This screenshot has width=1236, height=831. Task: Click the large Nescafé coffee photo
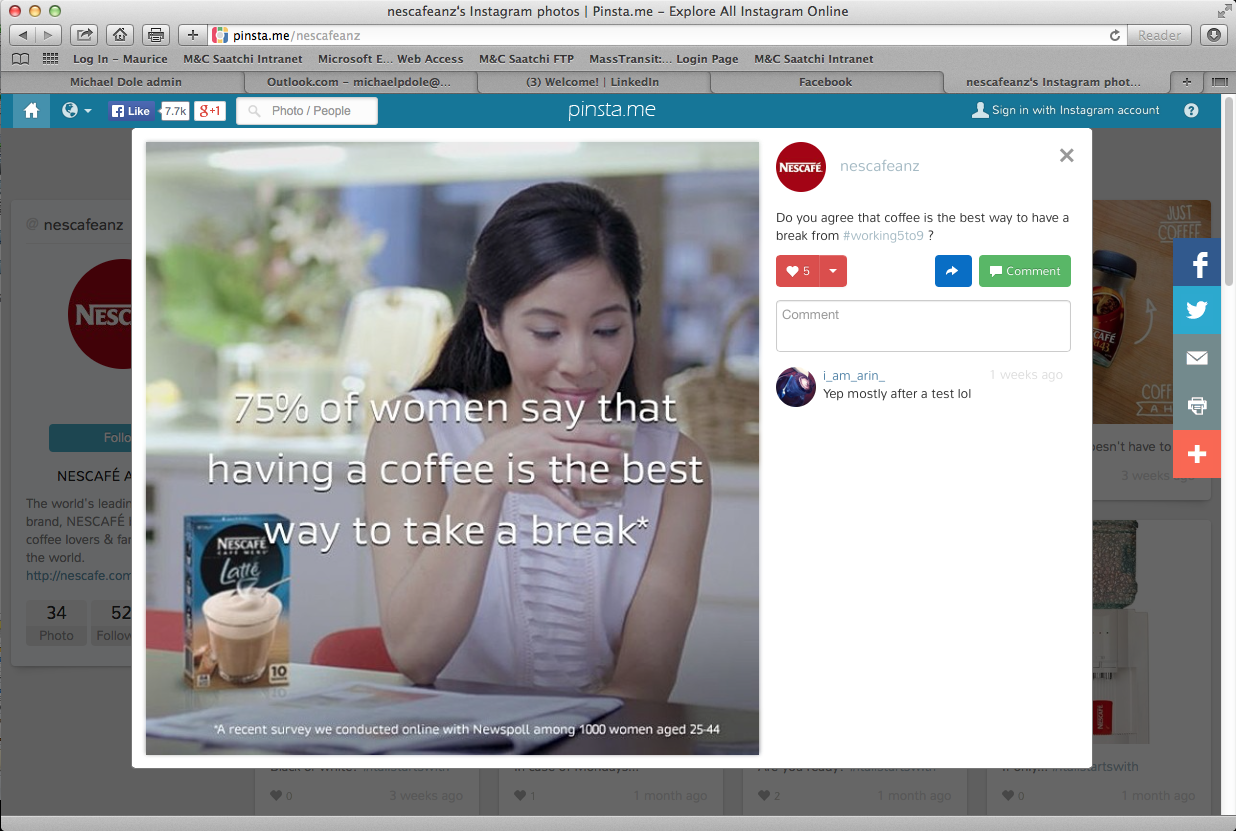(x=452, y=448)
